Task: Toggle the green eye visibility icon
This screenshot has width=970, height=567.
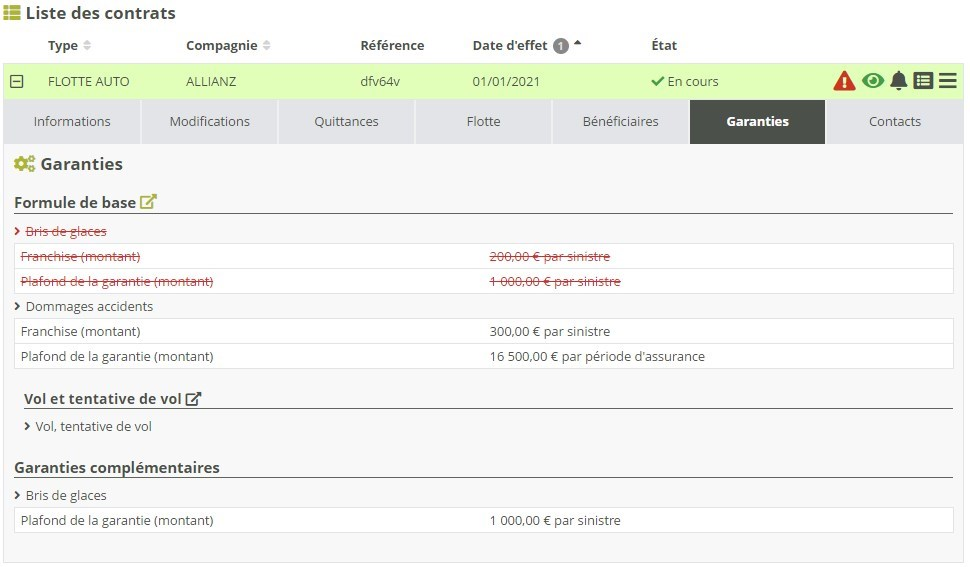Action: click(x=872, y=81)
